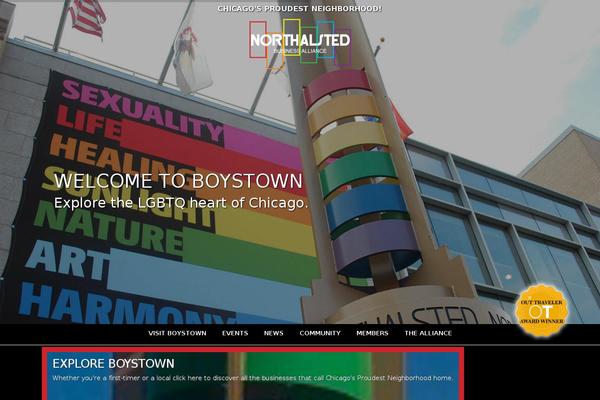Open the Visit Boystown menu

click(x=177, y=333)
